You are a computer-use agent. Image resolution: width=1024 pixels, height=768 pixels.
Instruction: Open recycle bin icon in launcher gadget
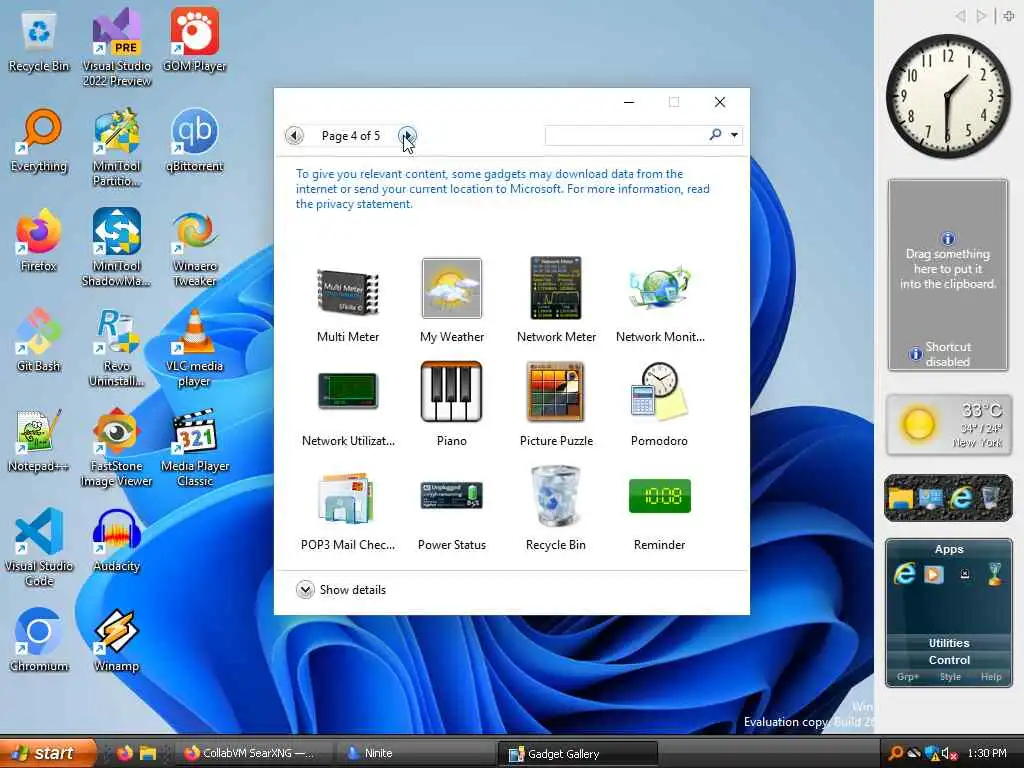991,498
